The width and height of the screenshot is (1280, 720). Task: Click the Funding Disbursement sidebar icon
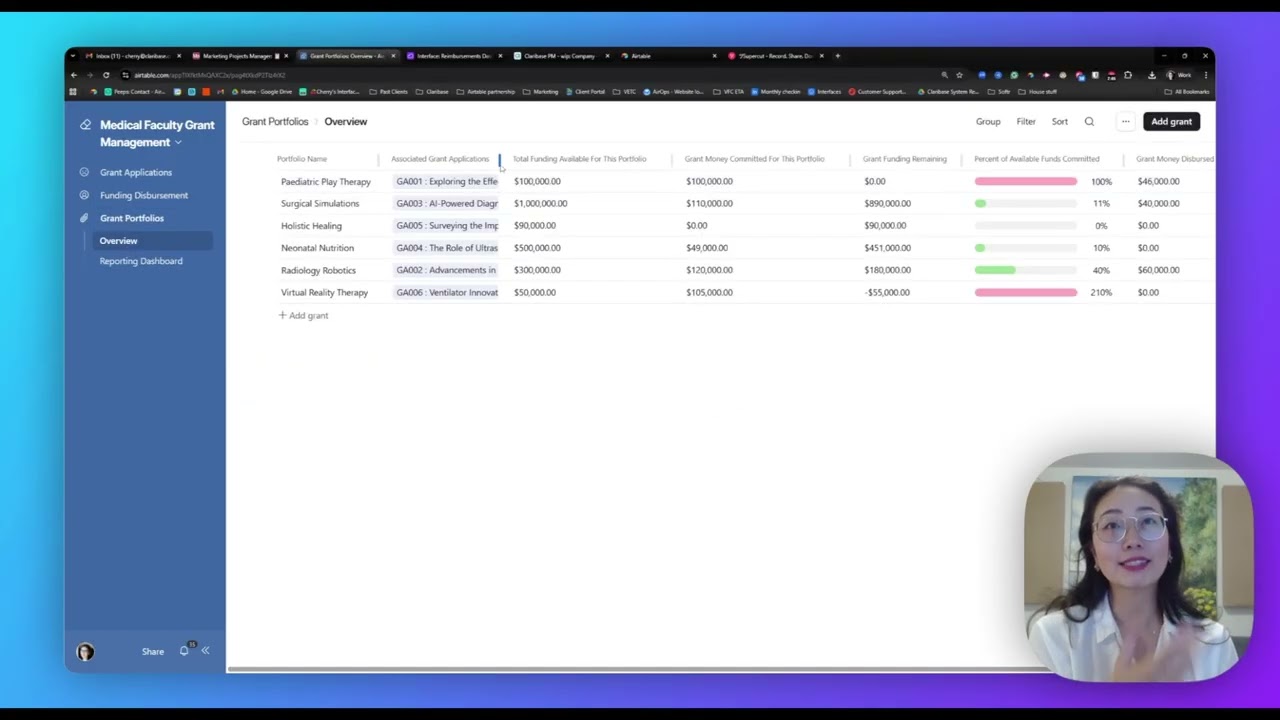[x=84, y=195]
